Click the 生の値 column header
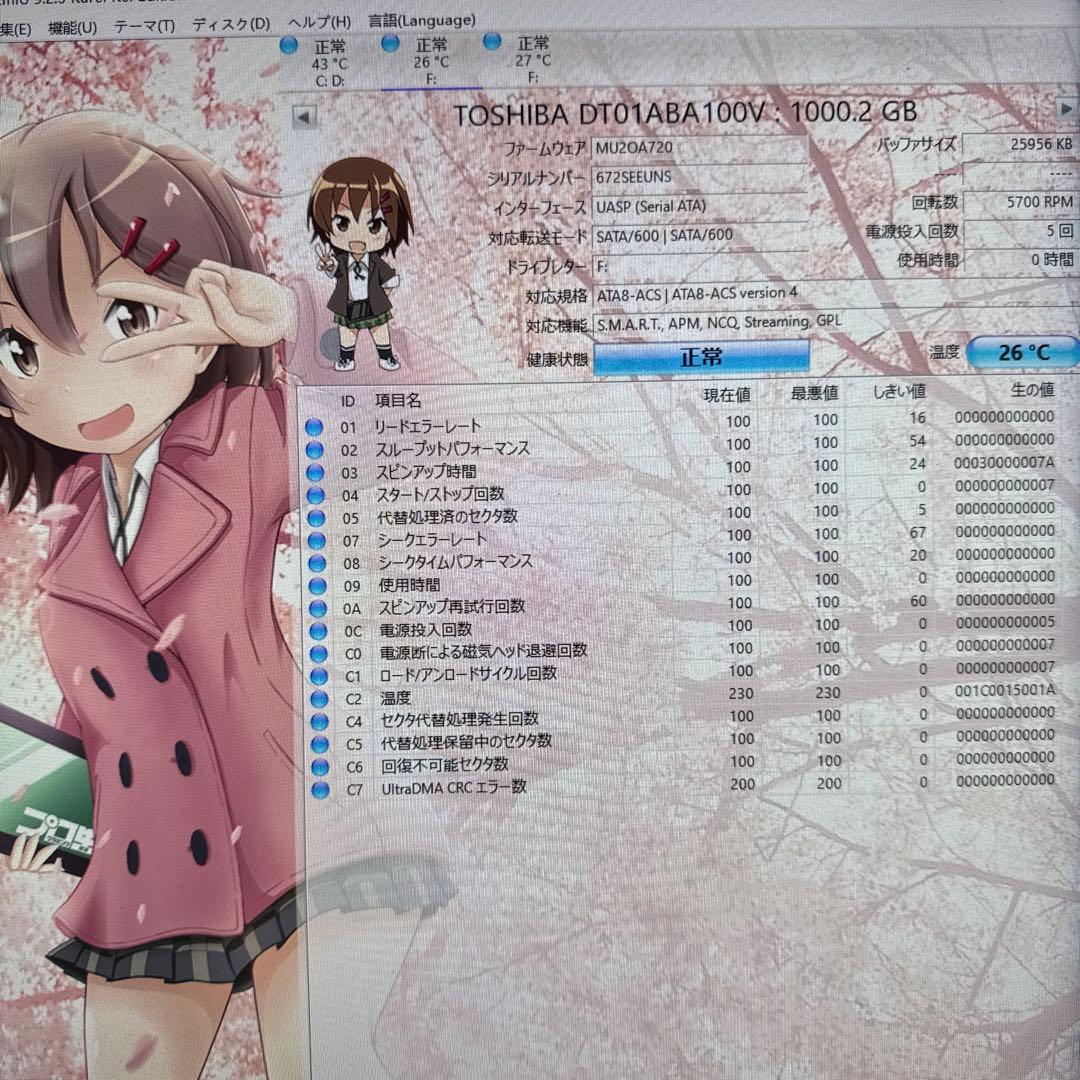This screenshot has width=1080, height=1080. tap(1032, 390)
